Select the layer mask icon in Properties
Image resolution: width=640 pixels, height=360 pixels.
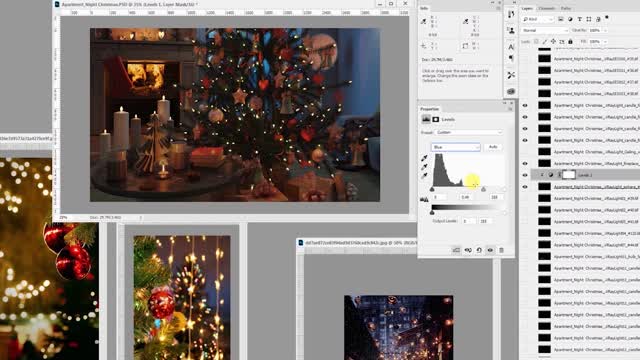click(436, 119)
